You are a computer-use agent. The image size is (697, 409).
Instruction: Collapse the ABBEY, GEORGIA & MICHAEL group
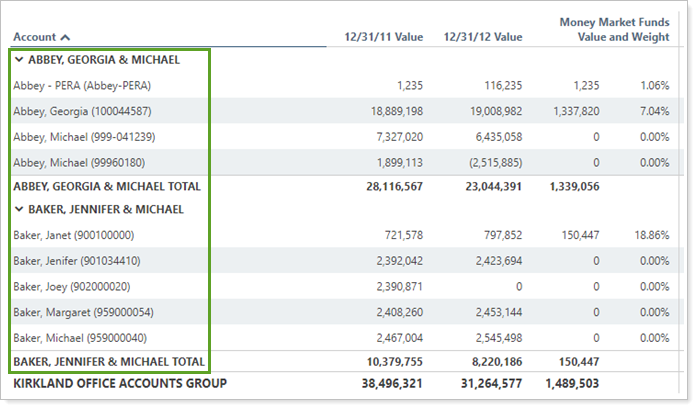tap(19, 60)
